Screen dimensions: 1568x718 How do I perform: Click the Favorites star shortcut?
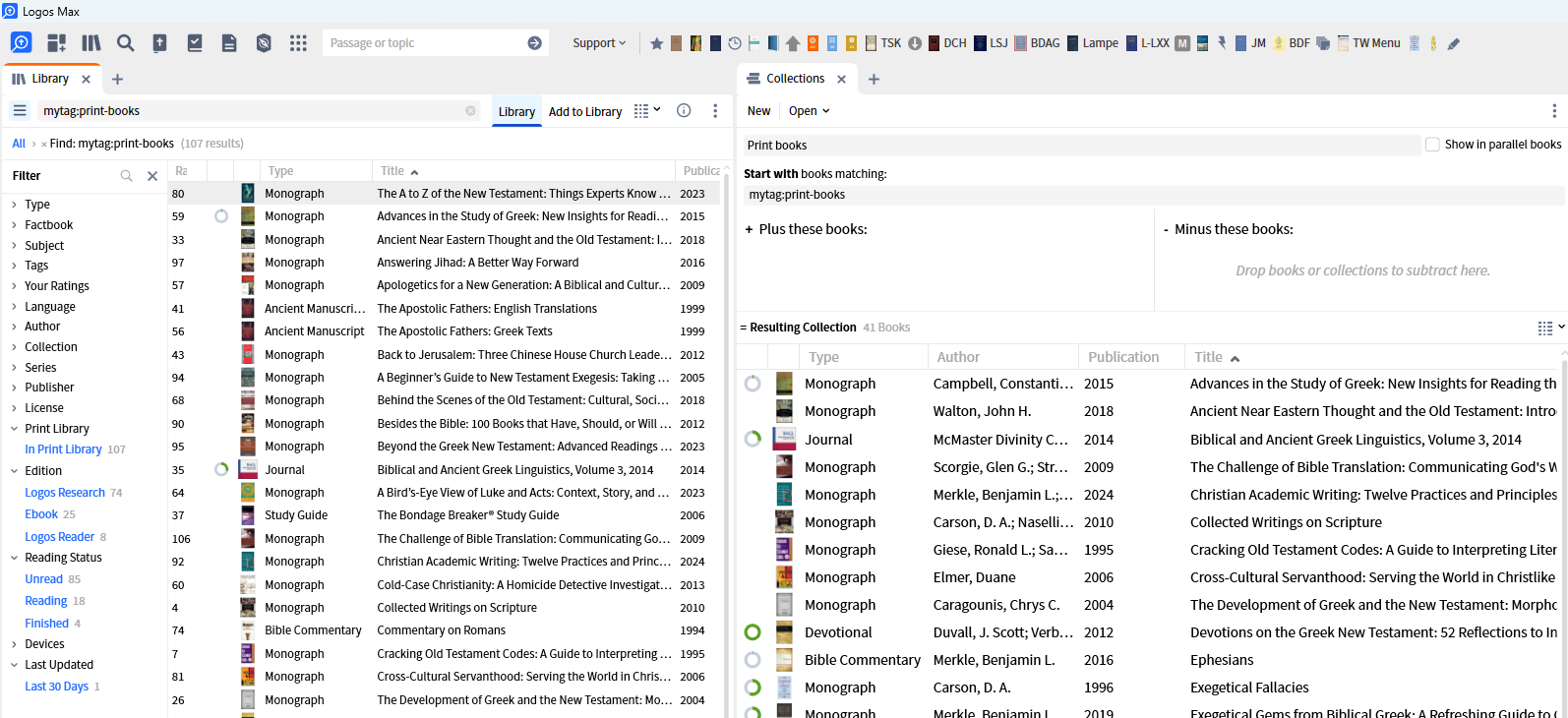tap(656, 43)
